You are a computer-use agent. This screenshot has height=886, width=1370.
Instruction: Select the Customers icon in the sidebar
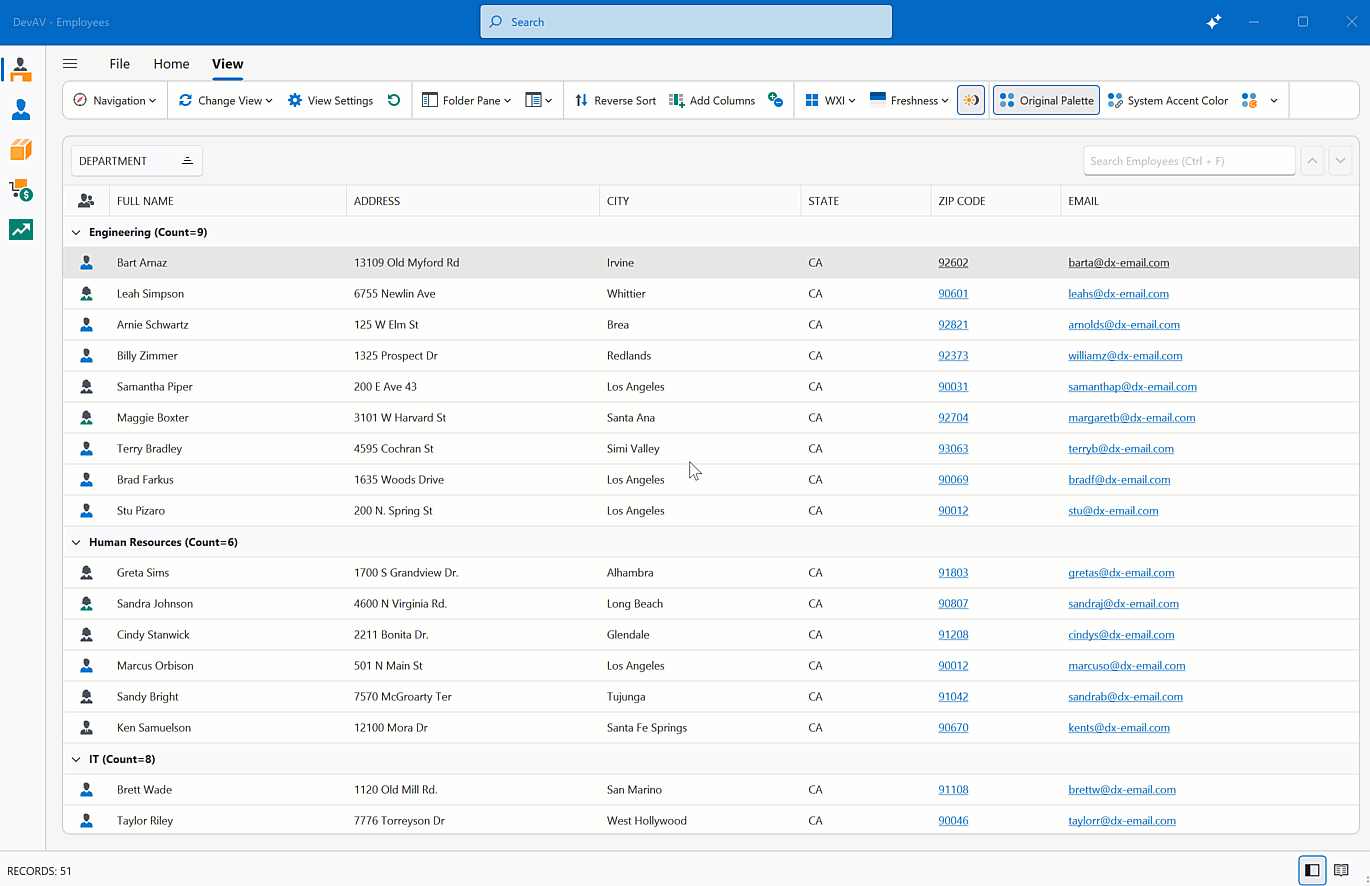(x=20, y=110)
